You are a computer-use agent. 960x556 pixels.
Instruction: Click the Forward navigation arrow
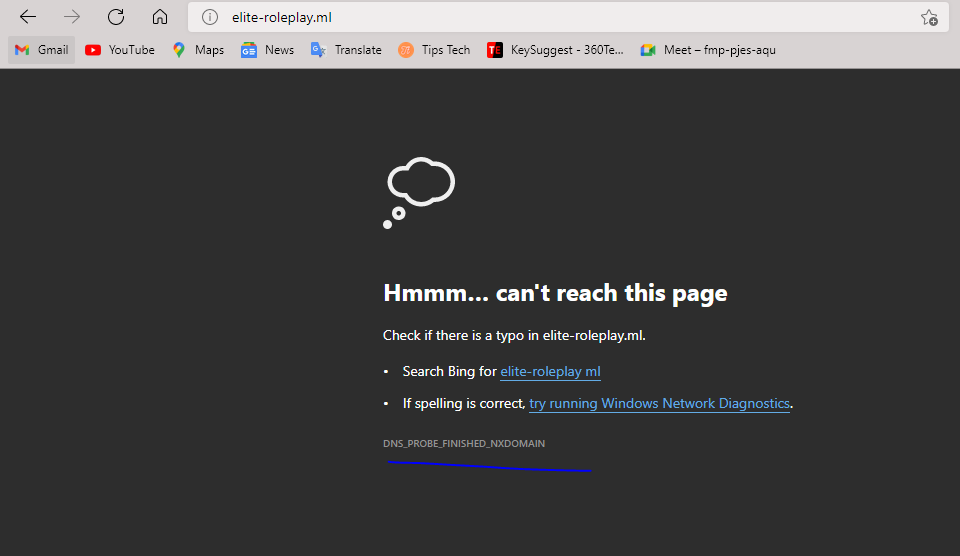click(x=72, y=17)
